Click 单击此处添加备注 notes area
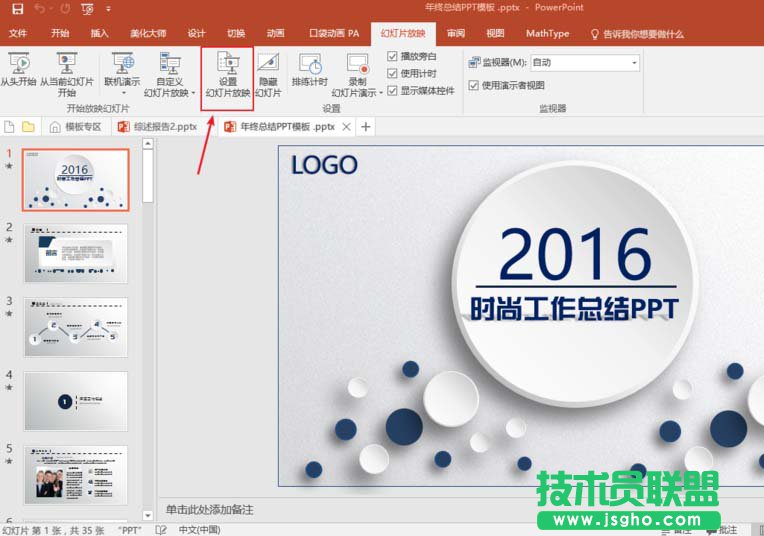 pyautogui.click(x=210, y=510)
